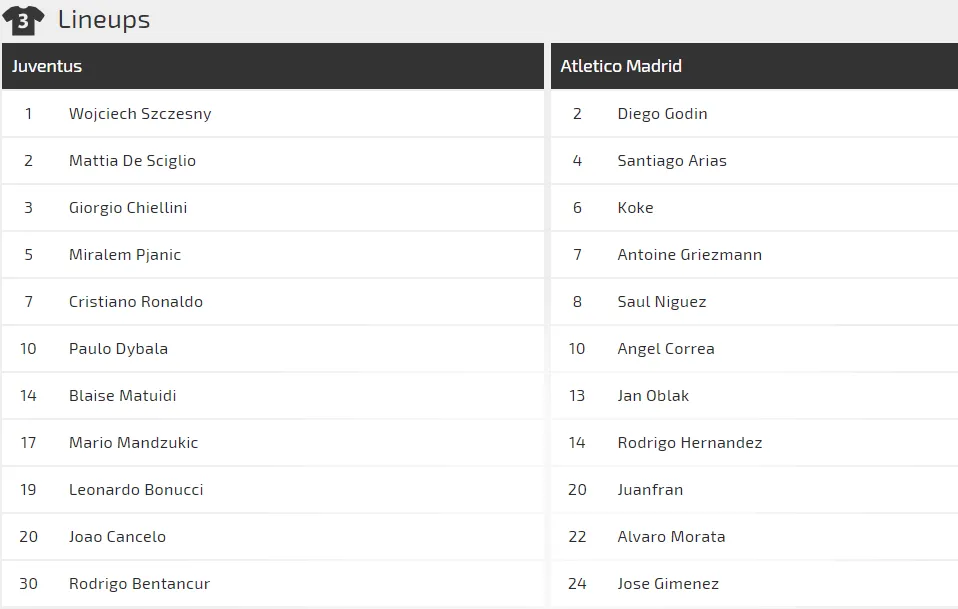Screen dimensions: 958x609
Task: Select Diego Godin from Atletico's lineup
Action: pyautogui.click(x=662, y=114)
